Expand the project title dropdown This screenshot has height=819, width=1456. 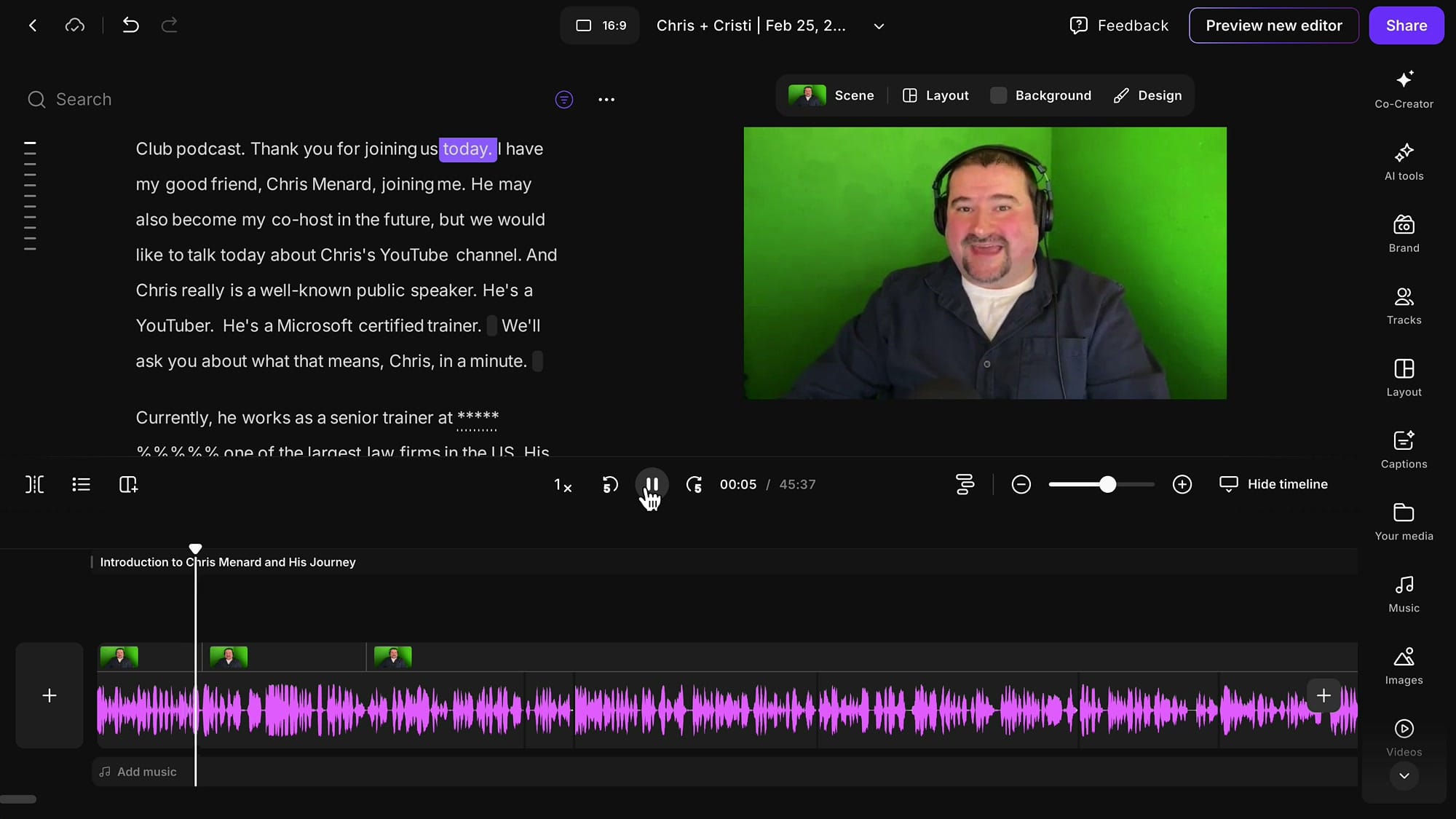coord(878,25)
